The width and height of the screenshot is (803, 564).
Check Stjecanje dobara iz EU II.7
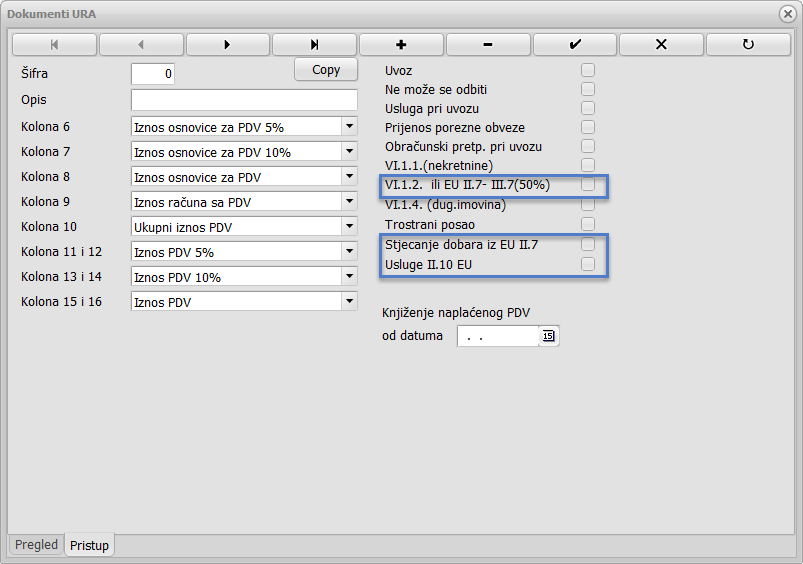point(588,244)
